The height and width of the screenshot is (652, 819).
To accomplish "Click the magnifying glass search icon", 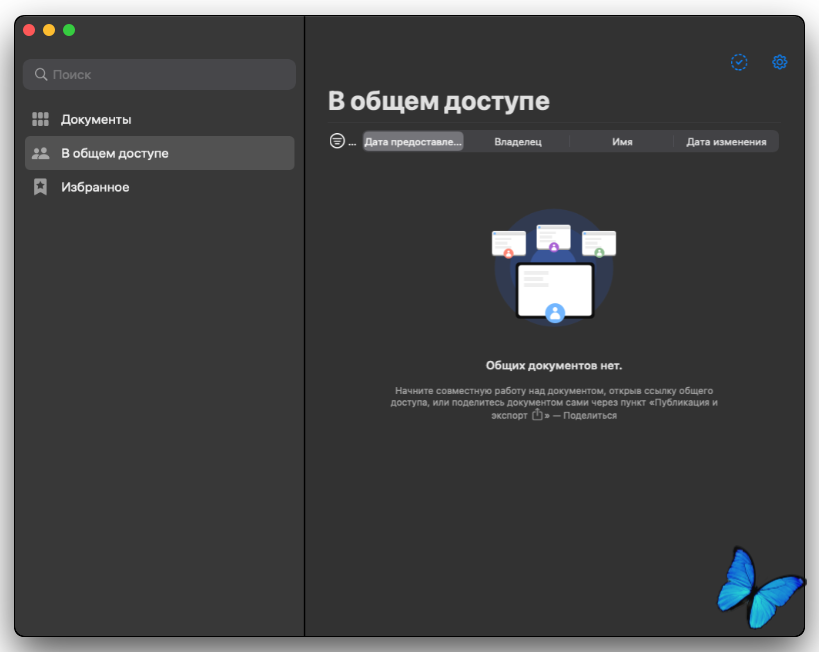I will coord(41,75).
